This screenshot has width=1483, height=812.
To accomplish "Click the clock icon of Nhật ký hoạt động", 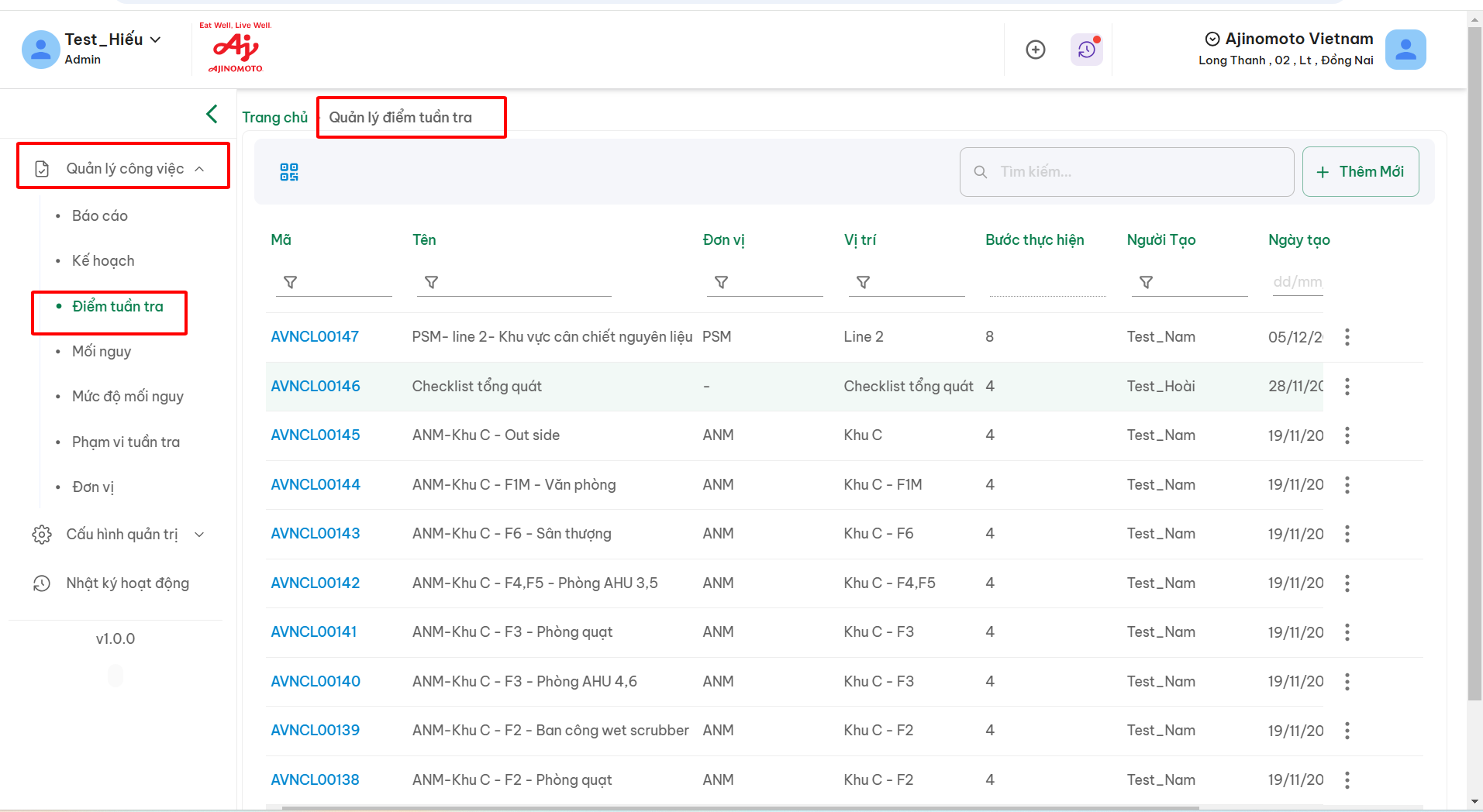I will coord(42,583).
